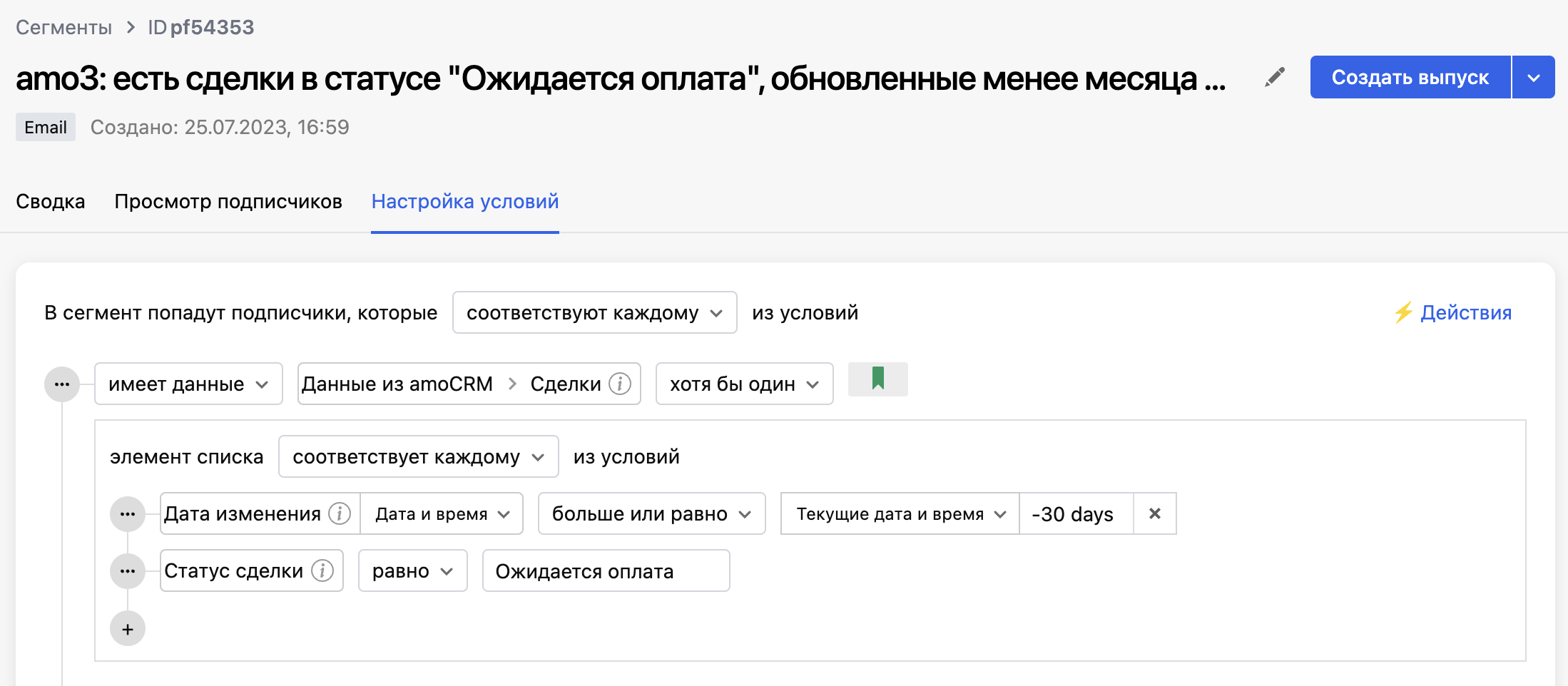Open the соответствуют каждому dropdown

pos(594,312)
